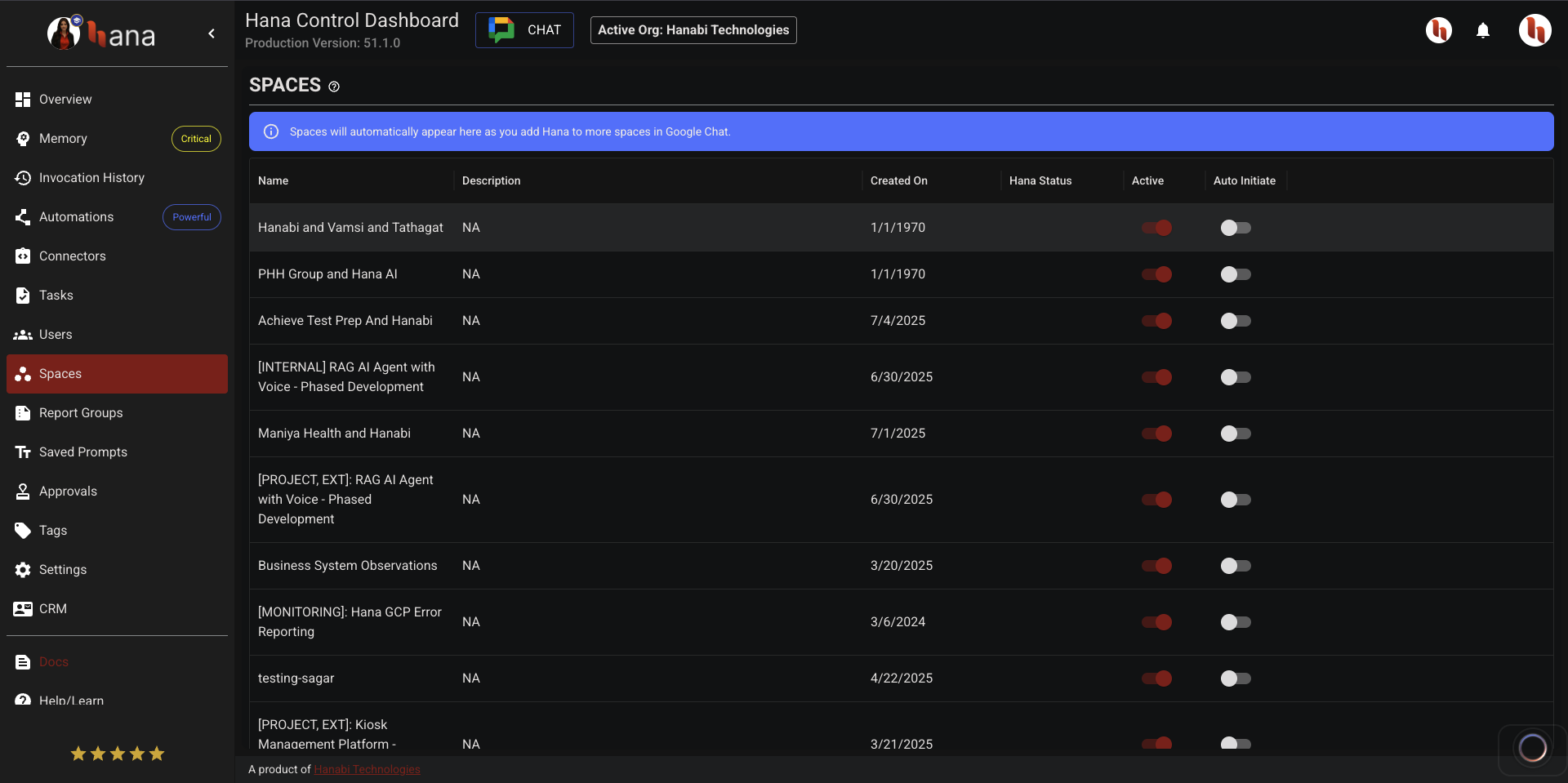Click the 7/4/2025 created date cell
1568x783 pixels.
click(898, 321)
